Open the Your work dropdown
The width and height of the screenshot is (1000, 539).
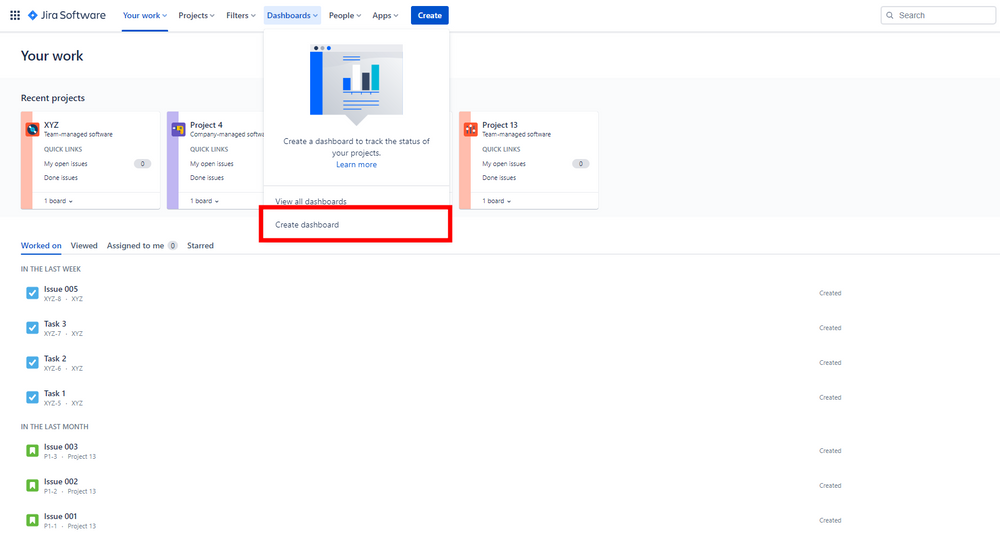[x=145, y=15]
